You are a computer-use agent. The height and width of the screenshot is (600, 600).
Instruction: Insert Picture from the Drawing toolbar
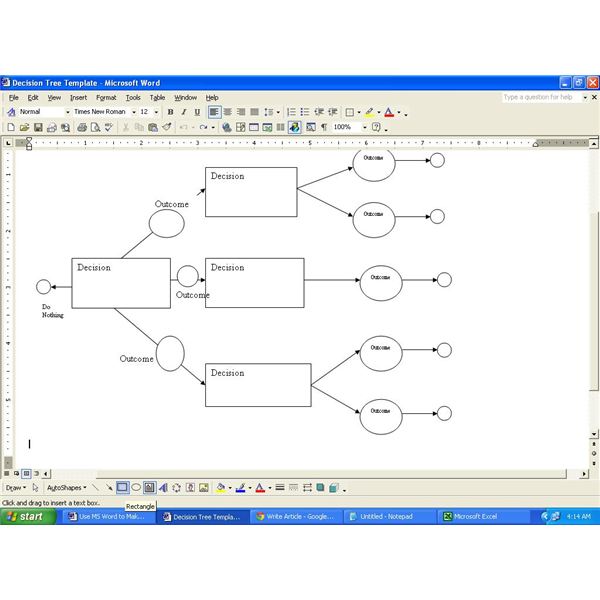204,488
